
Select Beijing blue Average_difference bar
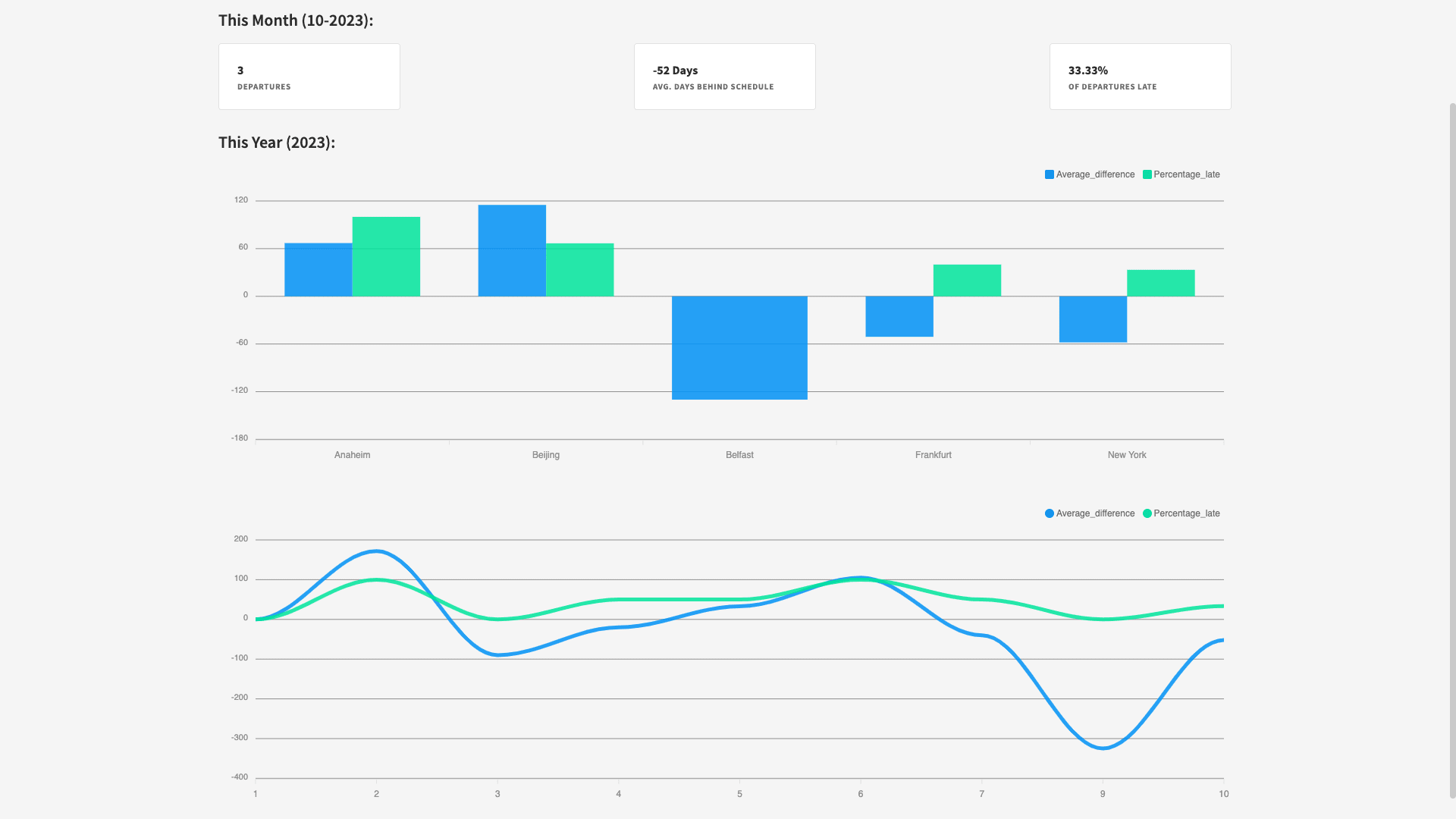tap(512, 250)
